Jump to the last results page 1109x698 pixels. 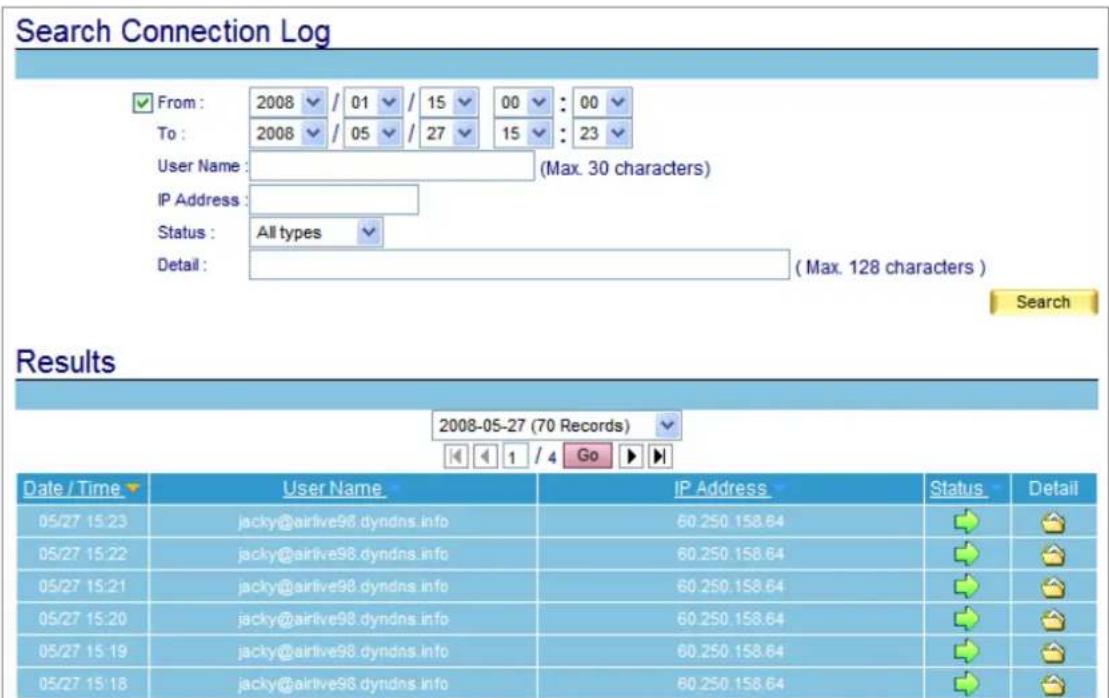tap(660, 456)
